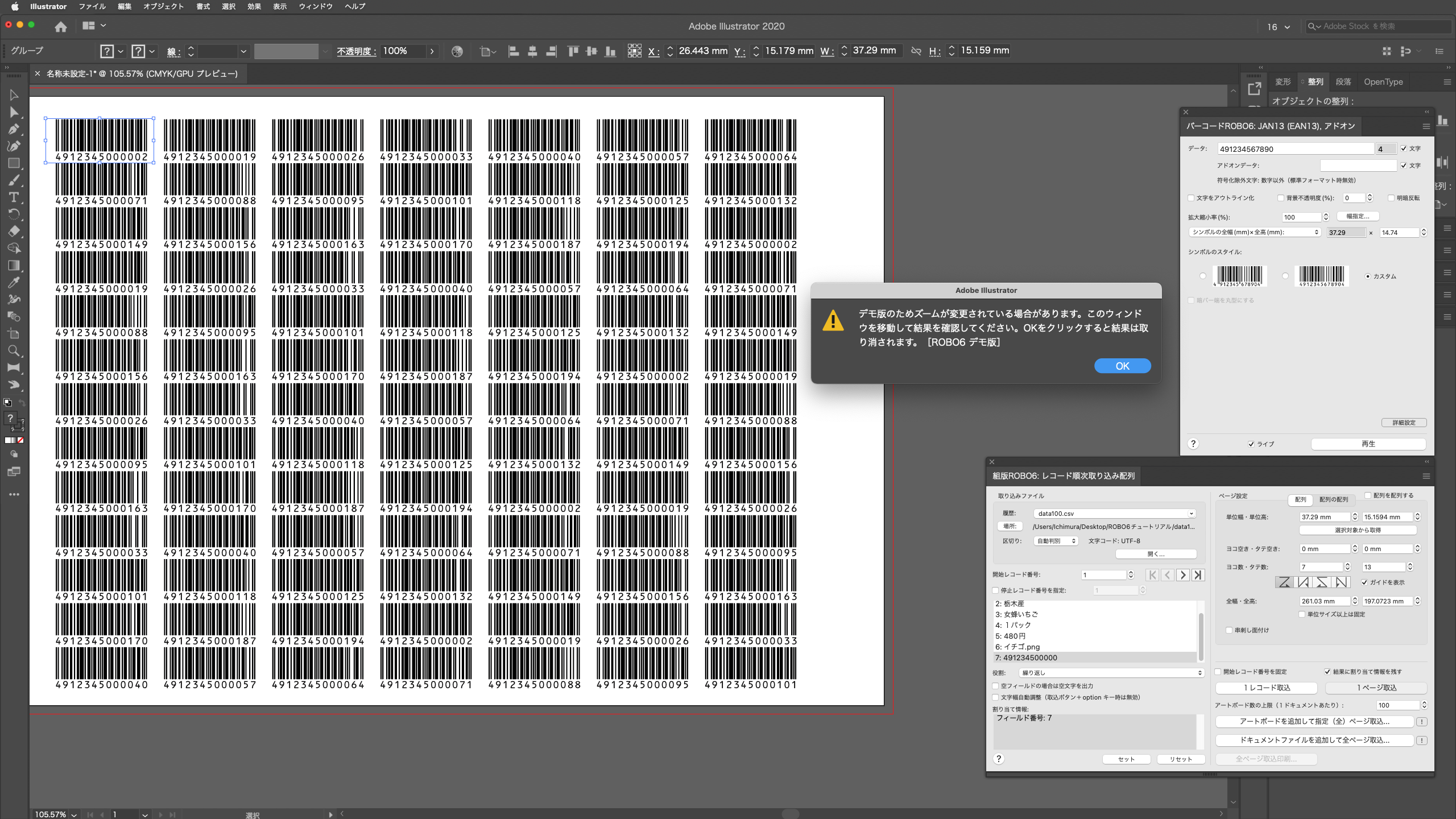Open the Arrange Documents icon
Image resolution: width=1456 pixels, height=819 pixels.
click(x=94, y=26)
